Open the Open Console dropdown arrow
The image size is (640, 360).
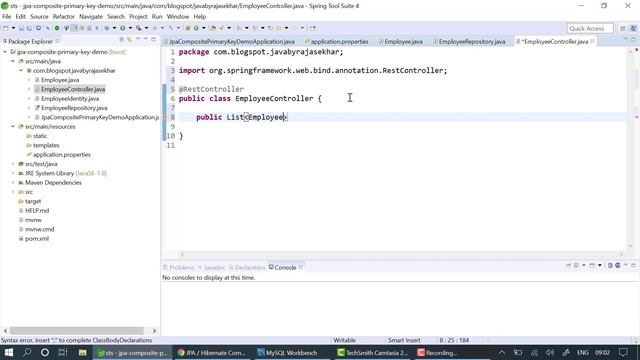point(600,266)
